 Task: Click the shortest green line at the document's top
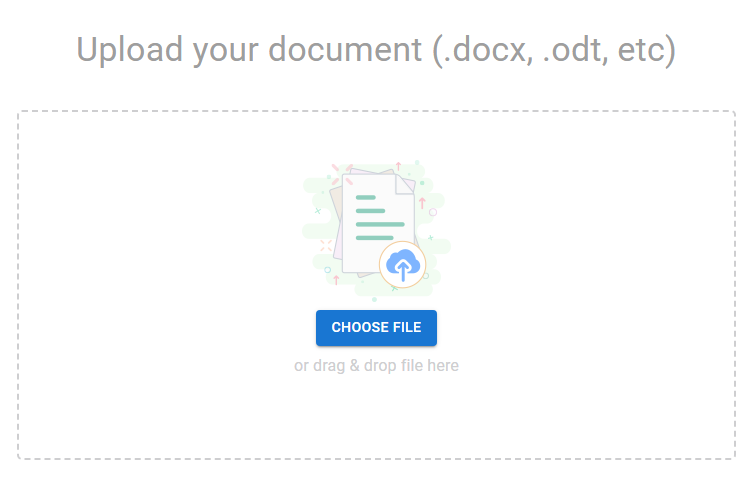tap(365, 197)
